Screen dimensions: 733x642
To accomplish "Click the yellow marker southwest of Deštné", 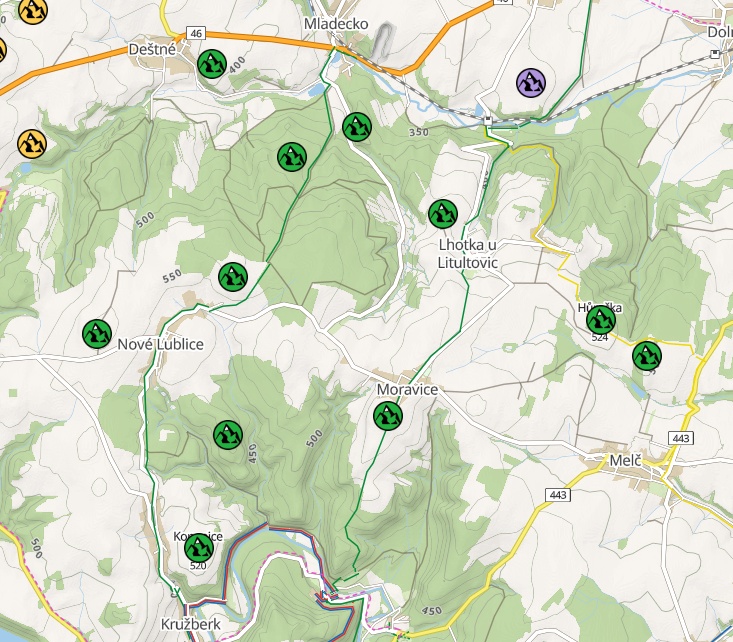I will (32, 143).
